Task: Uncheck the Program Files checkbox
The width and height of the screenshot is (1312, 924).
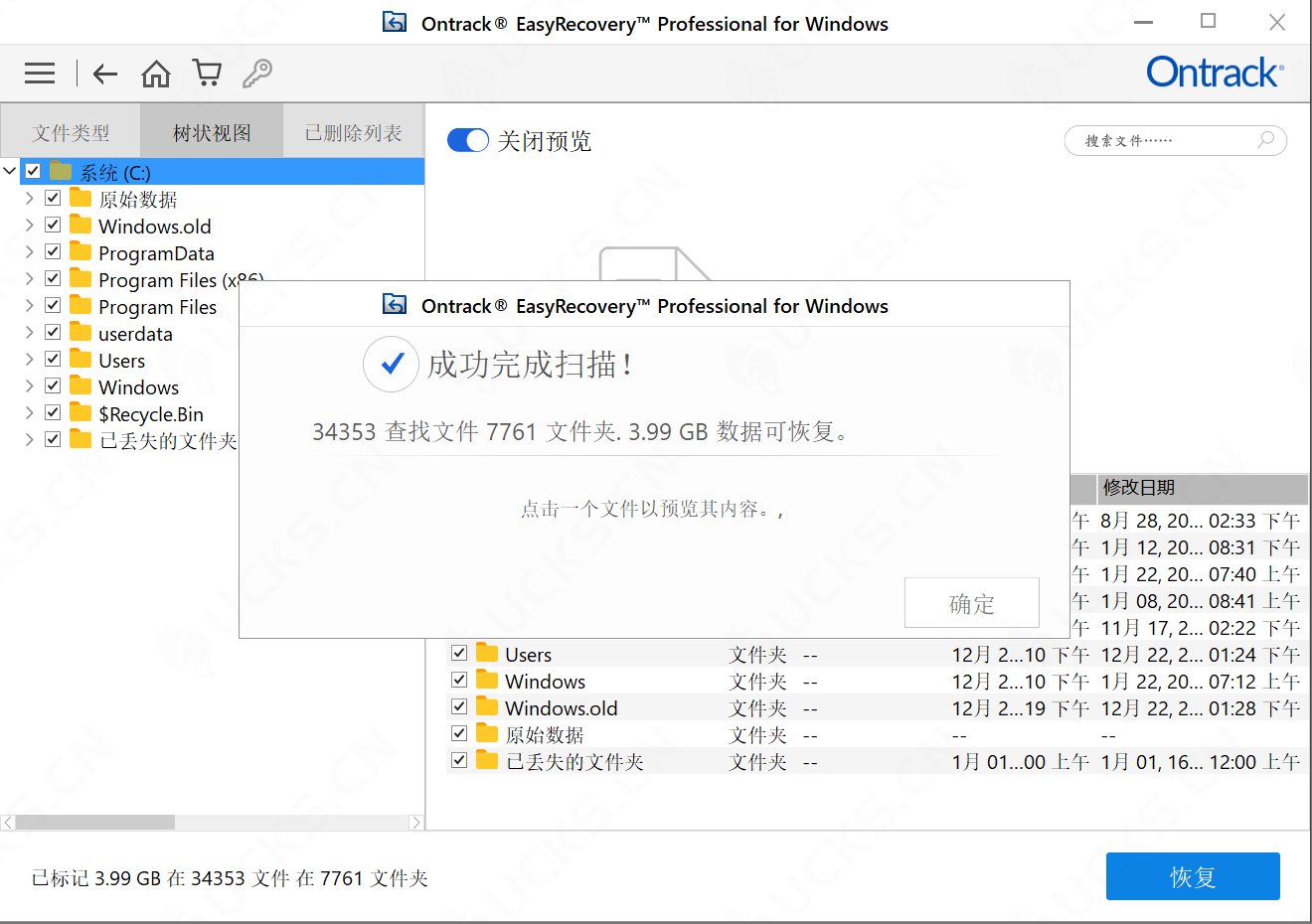Action: tap(53, 306)
